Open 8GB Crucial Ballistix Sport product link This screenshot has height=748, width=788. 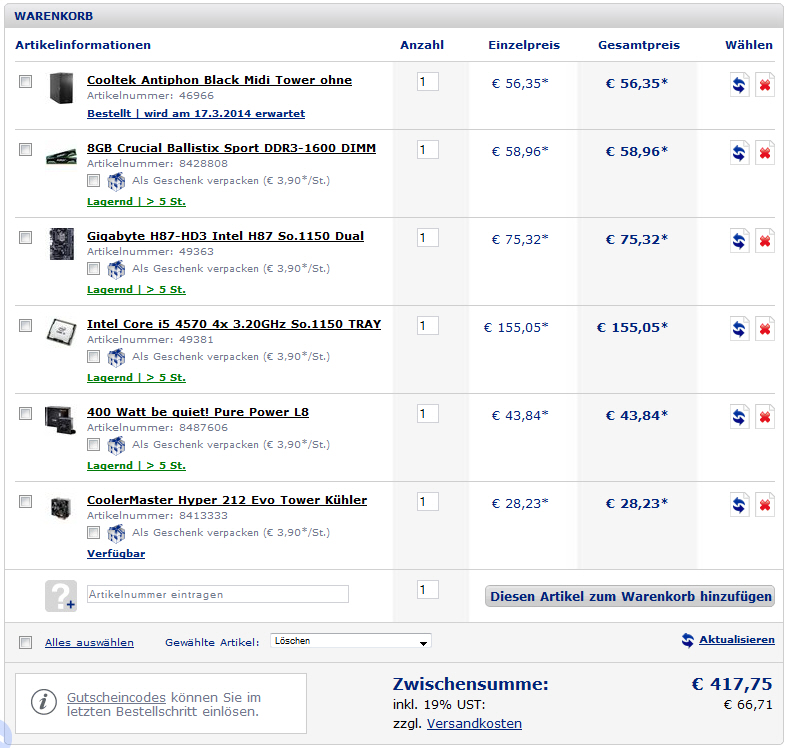(x=231, y=148)
